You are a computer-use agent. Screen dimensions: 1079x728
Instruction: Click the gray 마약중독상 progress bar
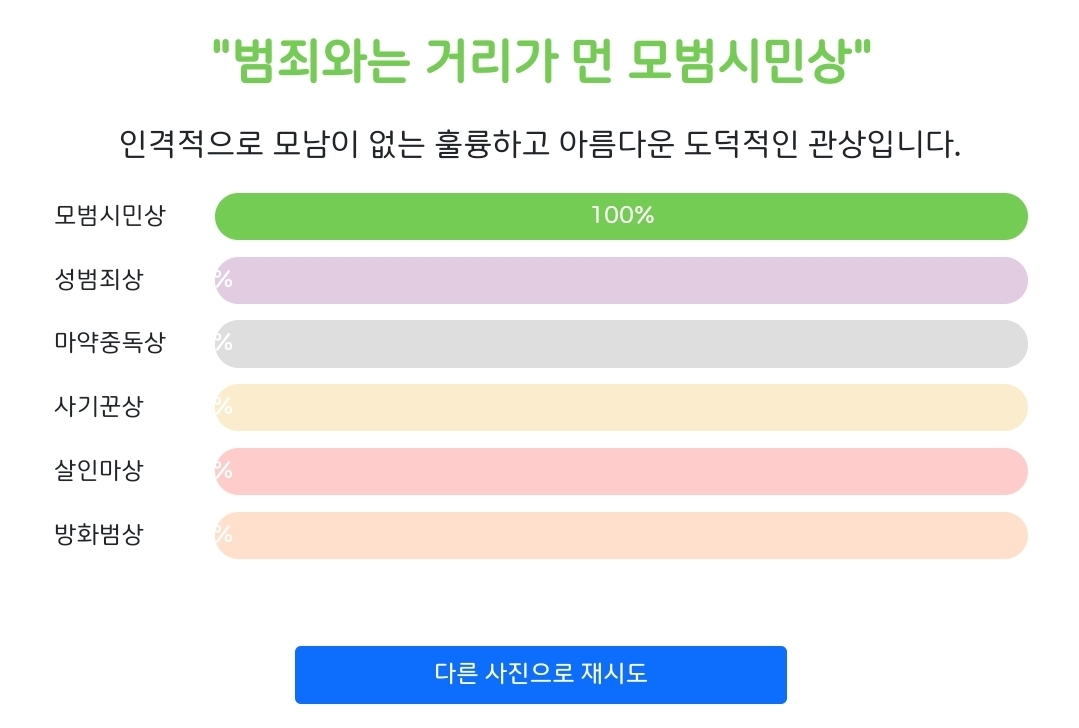point(621,343)
